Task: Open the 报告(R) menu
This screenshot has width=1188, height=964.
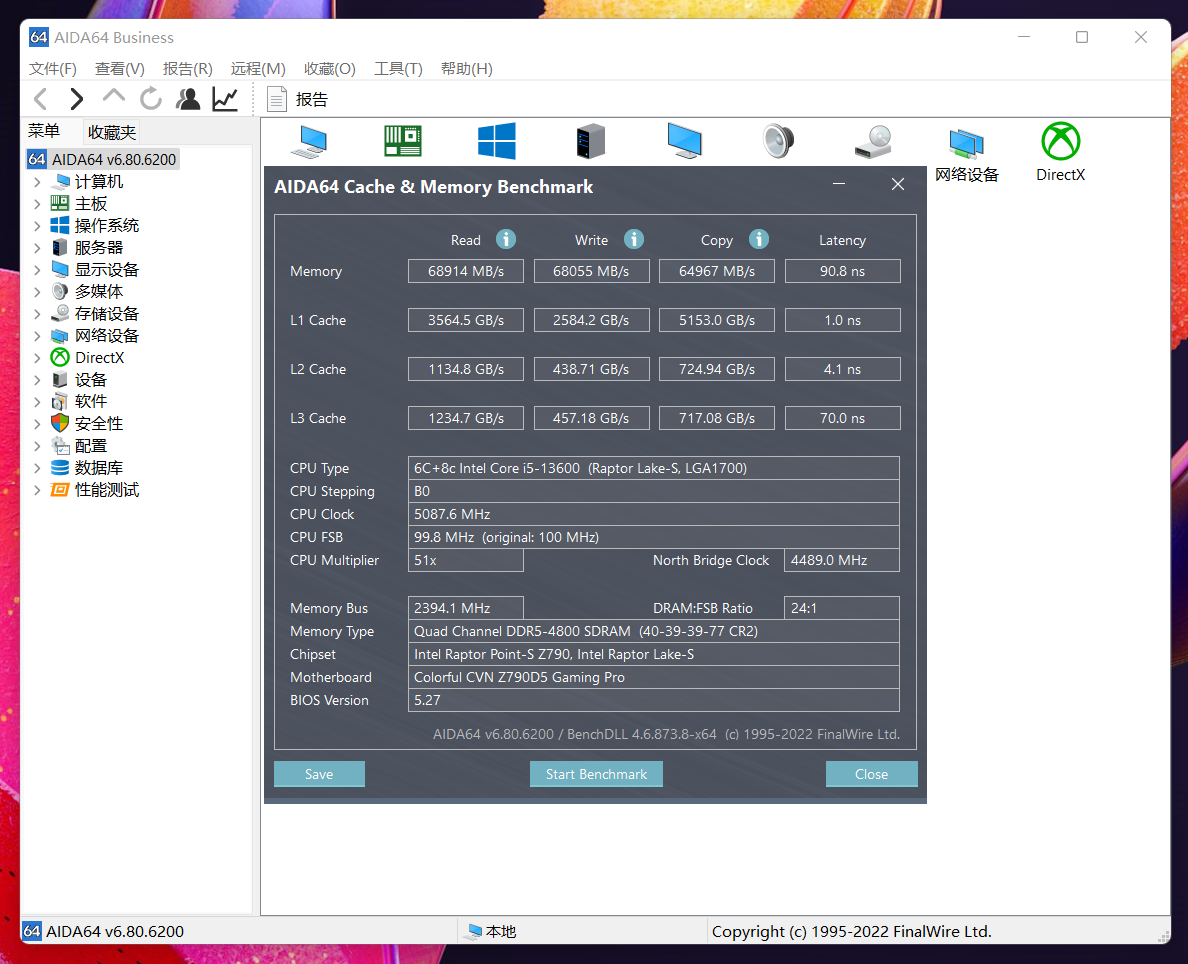Action: (187, 69)
